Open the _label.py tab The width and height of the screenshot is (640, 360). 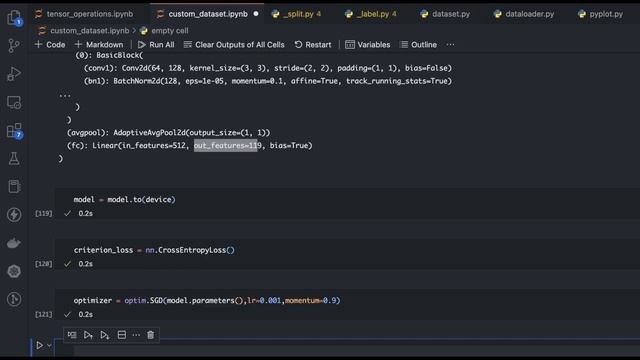coord(371,14)
